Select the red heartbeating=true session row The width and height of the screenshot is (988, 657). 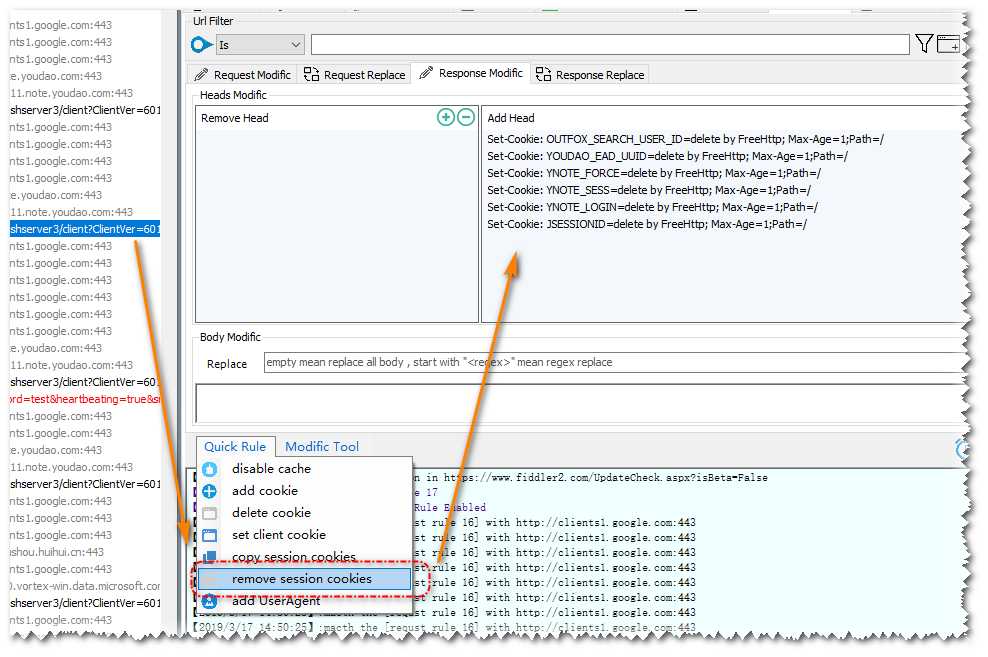click(84, 399)
